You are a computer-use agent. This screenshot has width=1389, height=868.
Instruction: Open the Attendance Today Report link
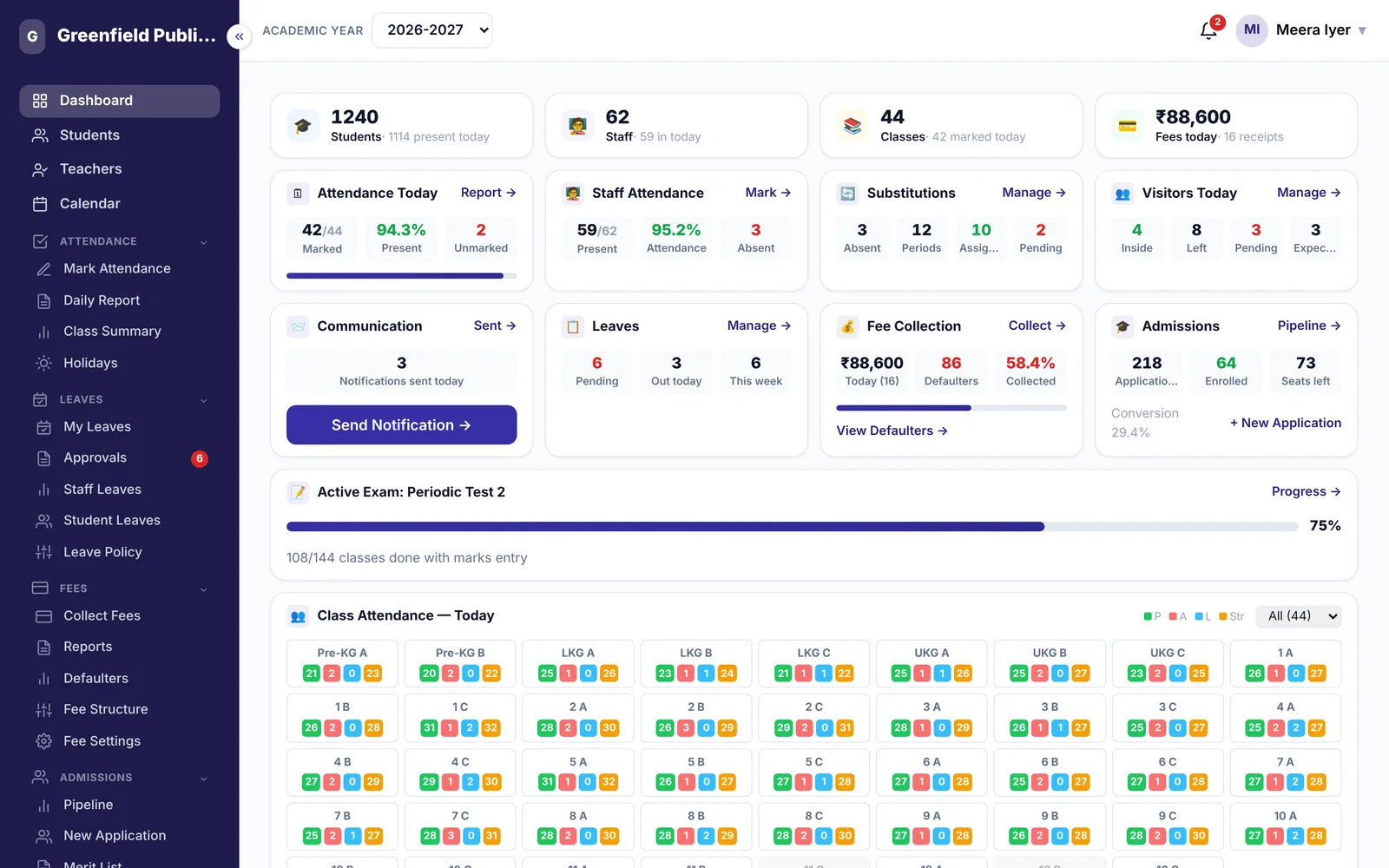click(488, 193)
